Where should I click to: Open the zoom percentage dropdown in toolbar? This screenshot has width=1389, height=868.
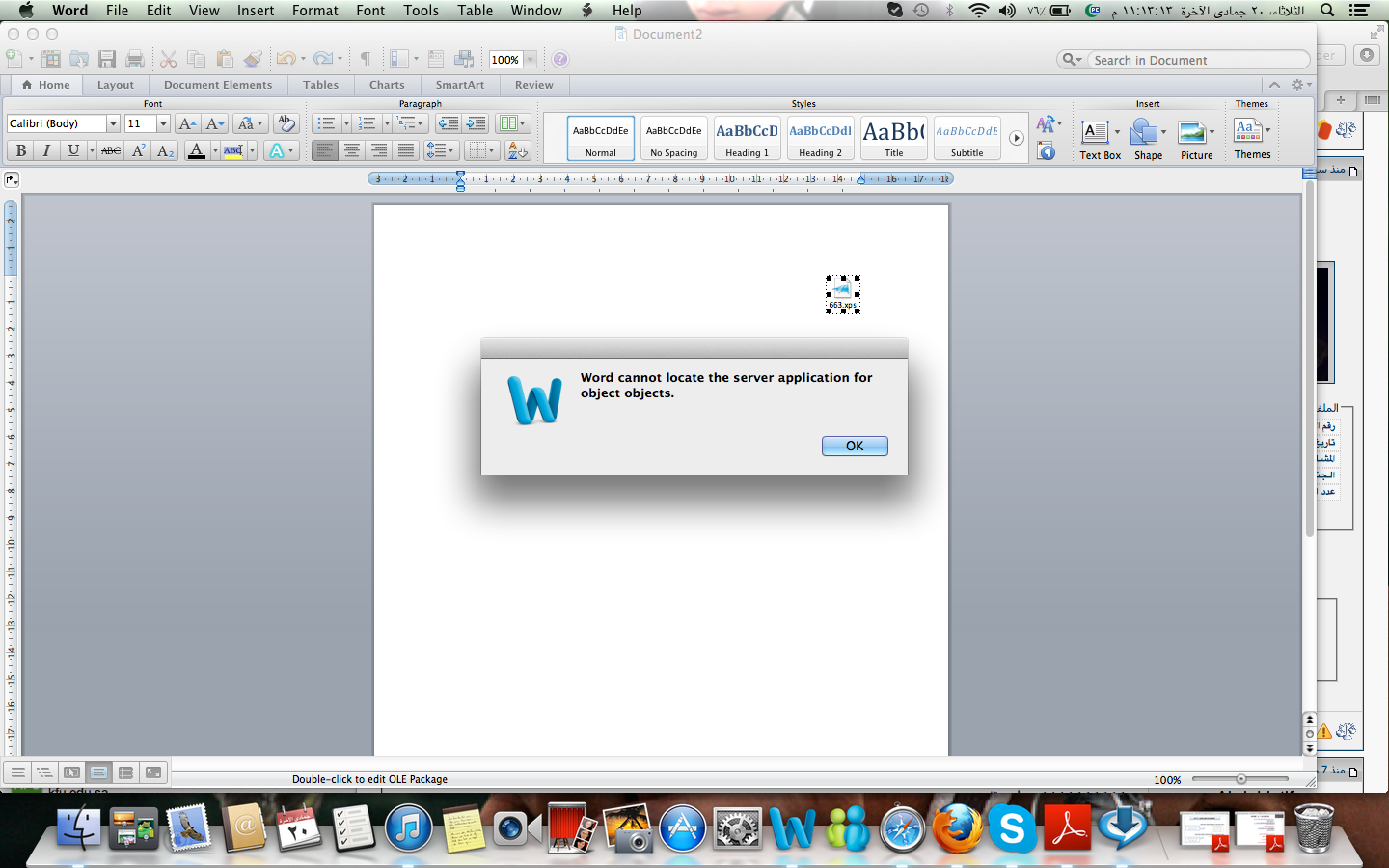(x=530, y=60)
